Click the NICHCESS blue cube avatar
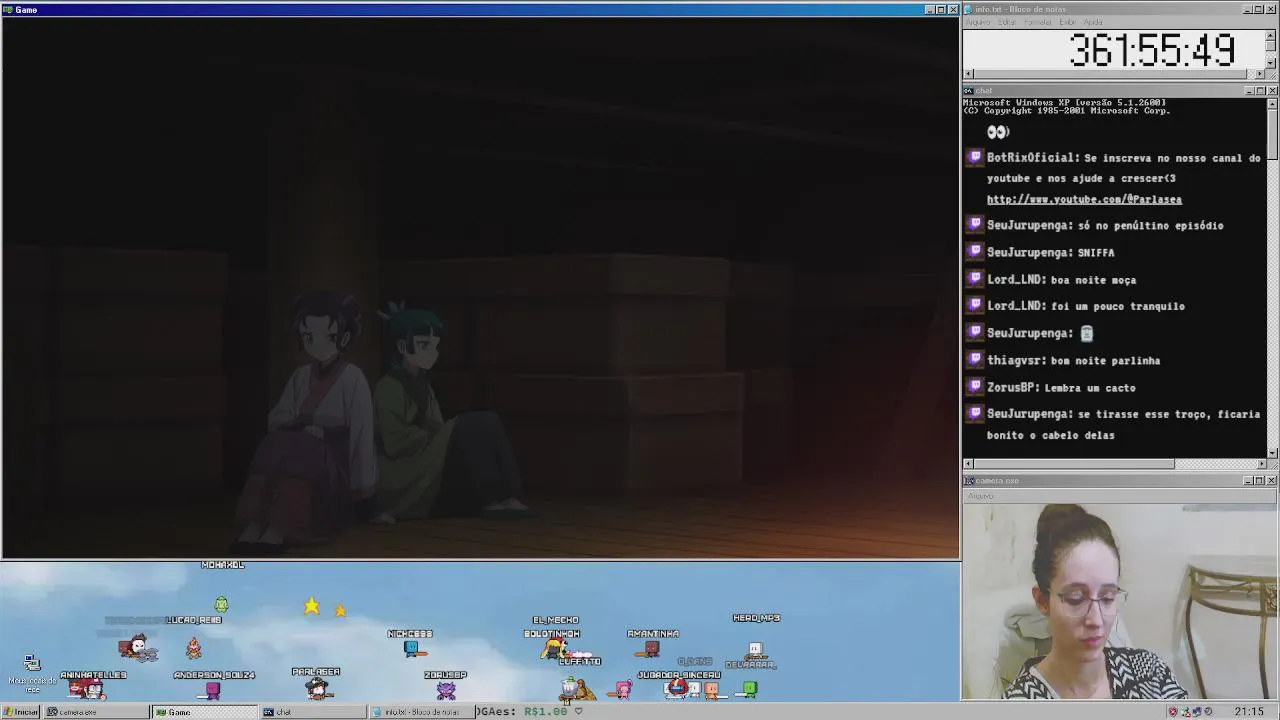 click(x=410, y=649)
